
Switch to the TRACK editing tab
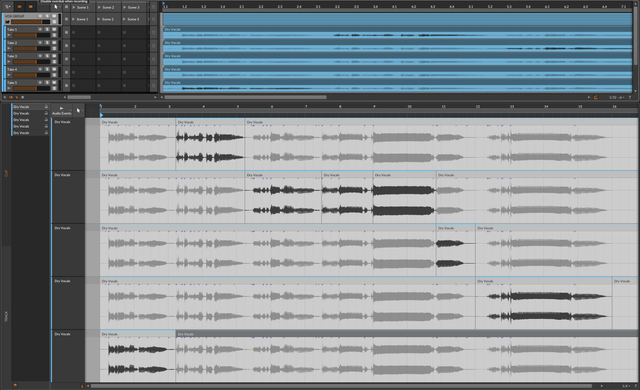click(6, 316)
